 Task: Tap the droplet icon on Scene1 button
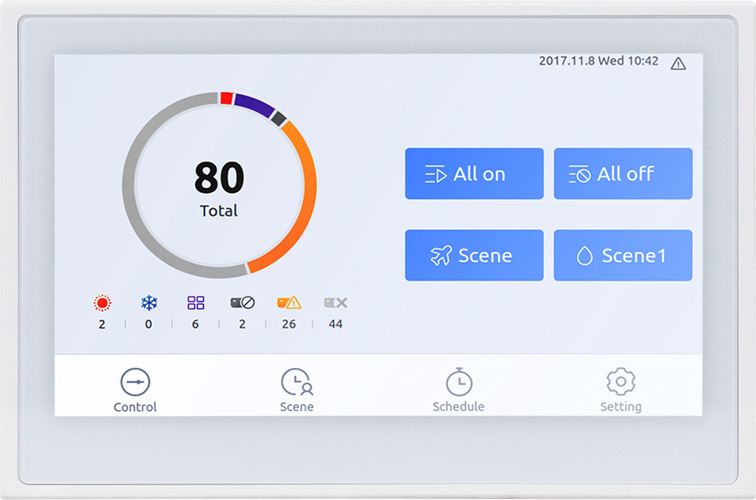[584, 256]
